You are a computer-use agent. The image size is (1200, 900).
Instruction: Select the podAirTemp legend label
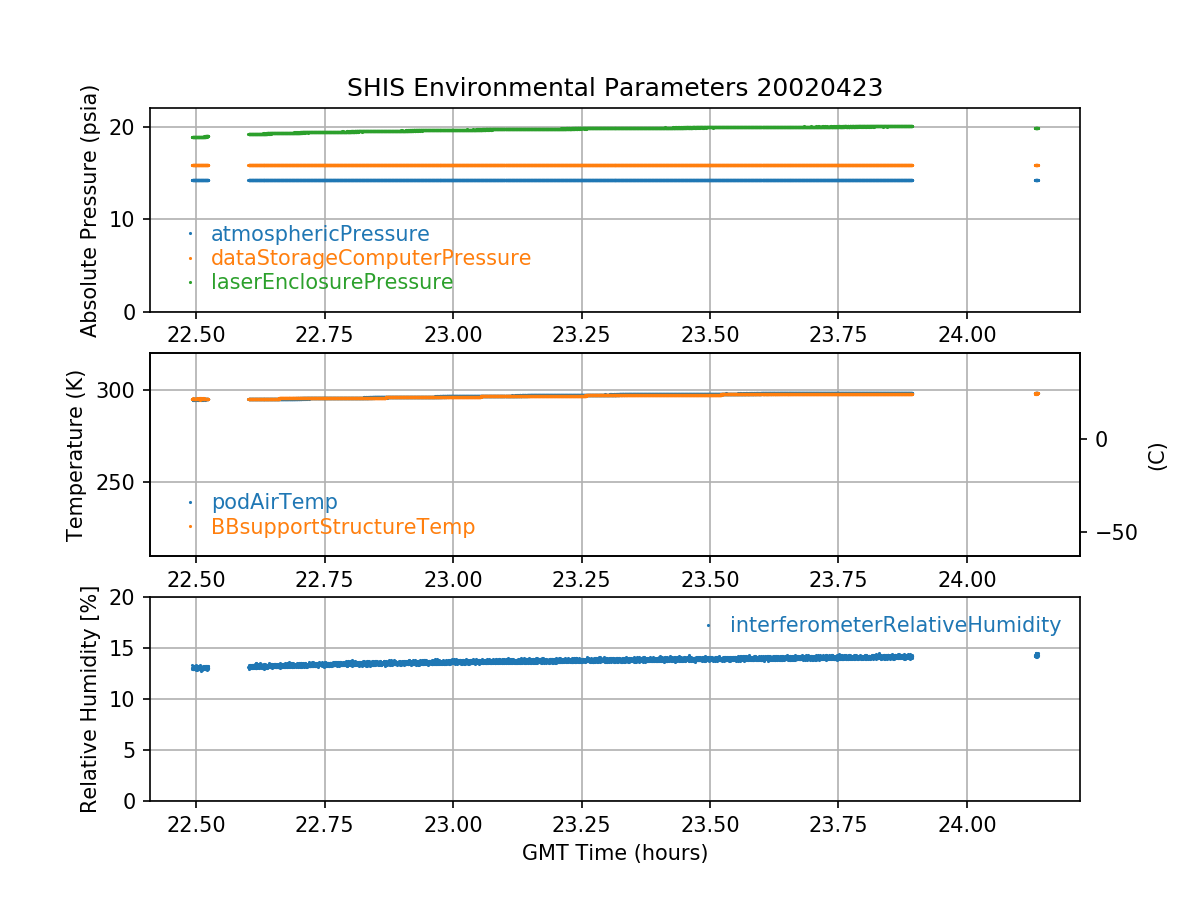[x=274, y=502]
